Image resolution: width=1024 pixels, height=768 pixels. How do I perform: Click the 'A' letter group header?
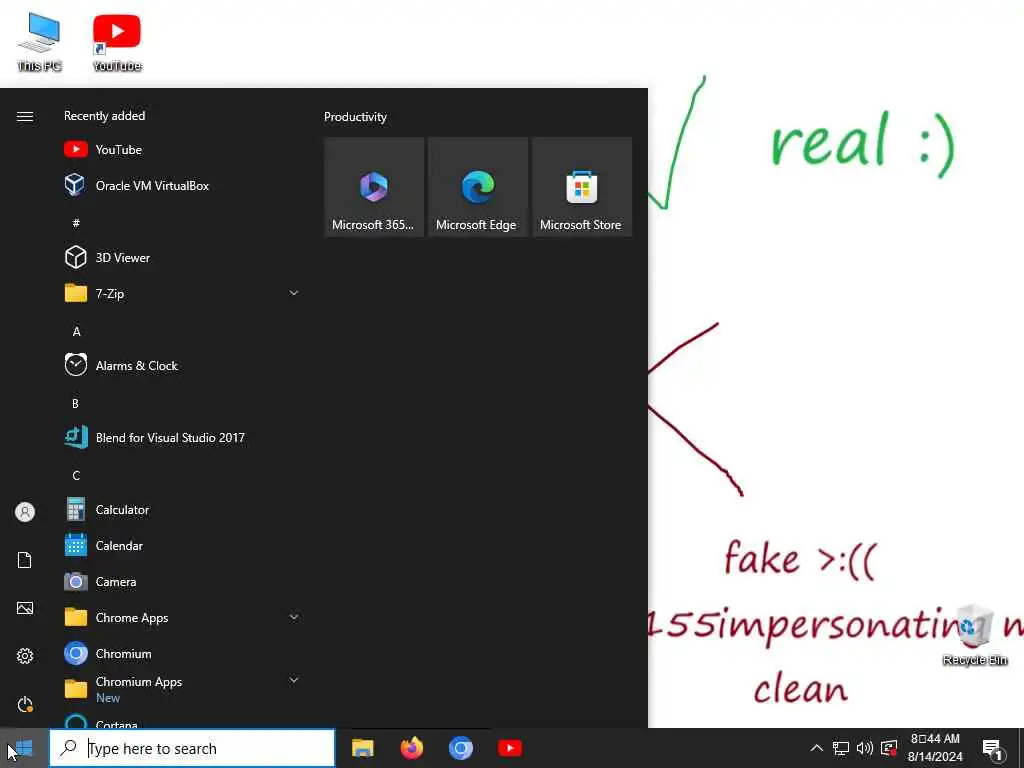click(76, 331)
